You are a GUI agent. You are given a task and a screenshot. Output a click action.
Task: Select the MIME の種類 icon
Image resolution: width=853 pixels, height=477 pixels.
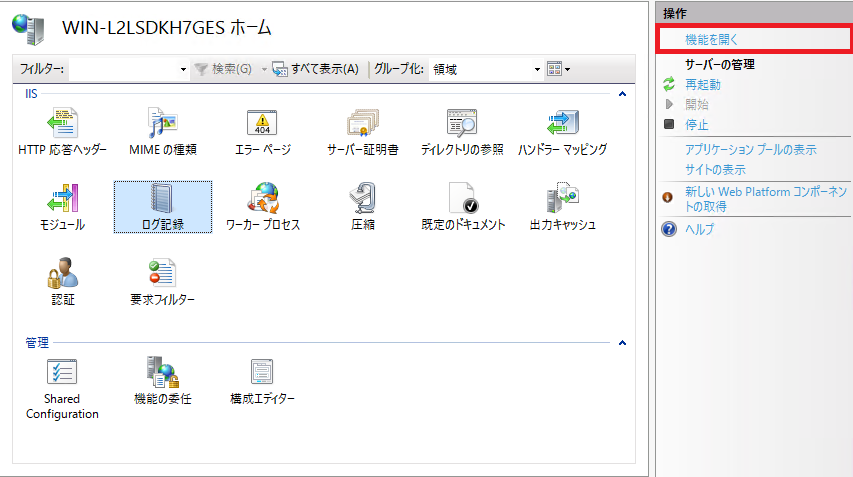tap(163, 122)
